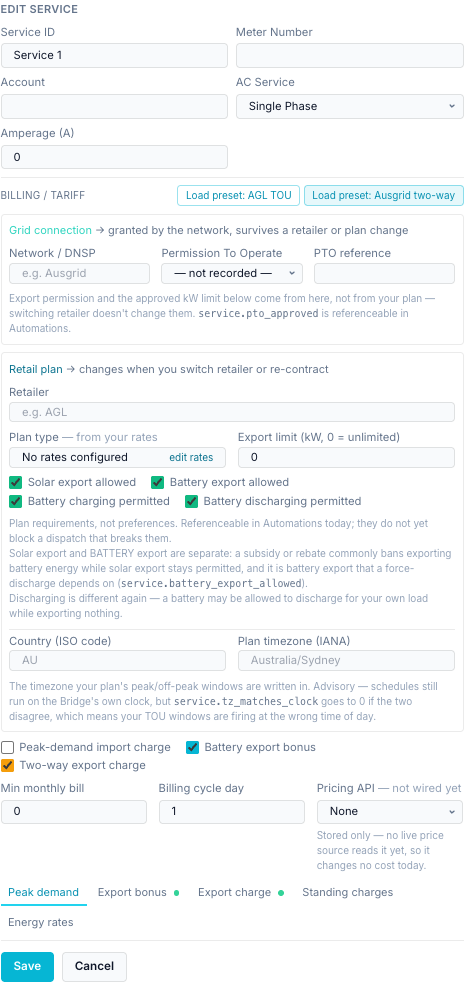Toggle Solar export allowed checkbox
464x982 pixels.
click(x=16, y=482)
